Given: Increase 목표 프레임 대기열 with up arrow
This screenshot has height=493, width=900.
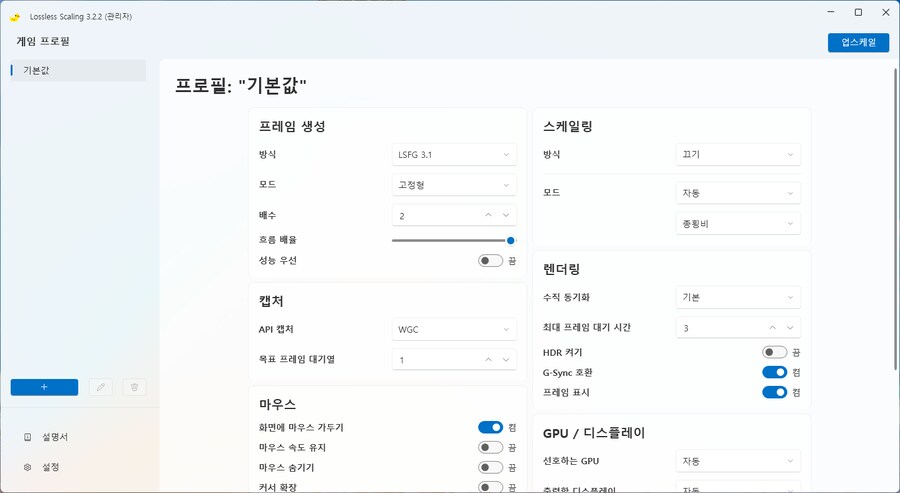Looking at the screenshot, I should (x=488, y=360).
